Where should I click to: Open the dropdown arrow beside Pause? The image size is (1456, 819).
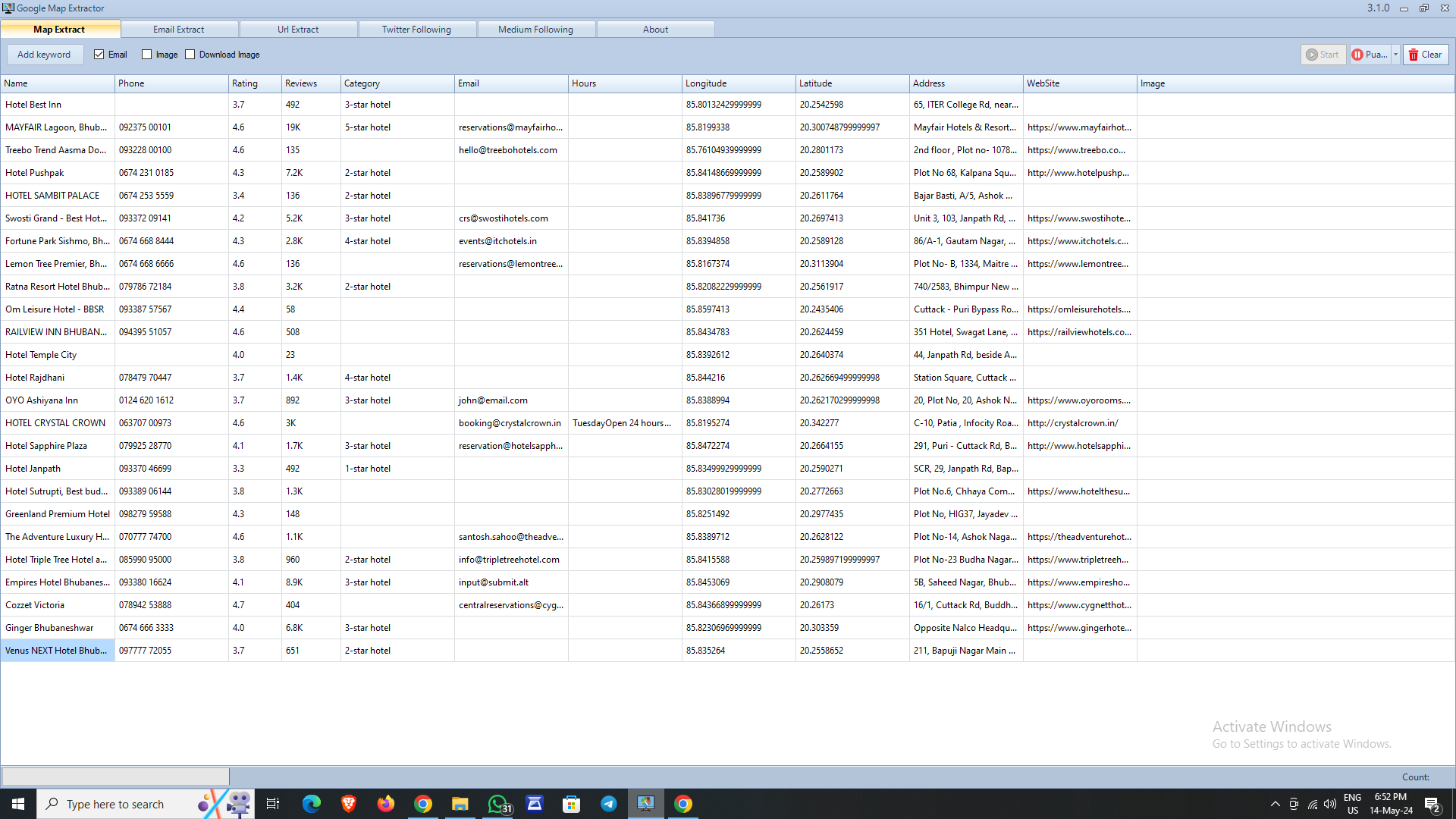click(1395, 54)
